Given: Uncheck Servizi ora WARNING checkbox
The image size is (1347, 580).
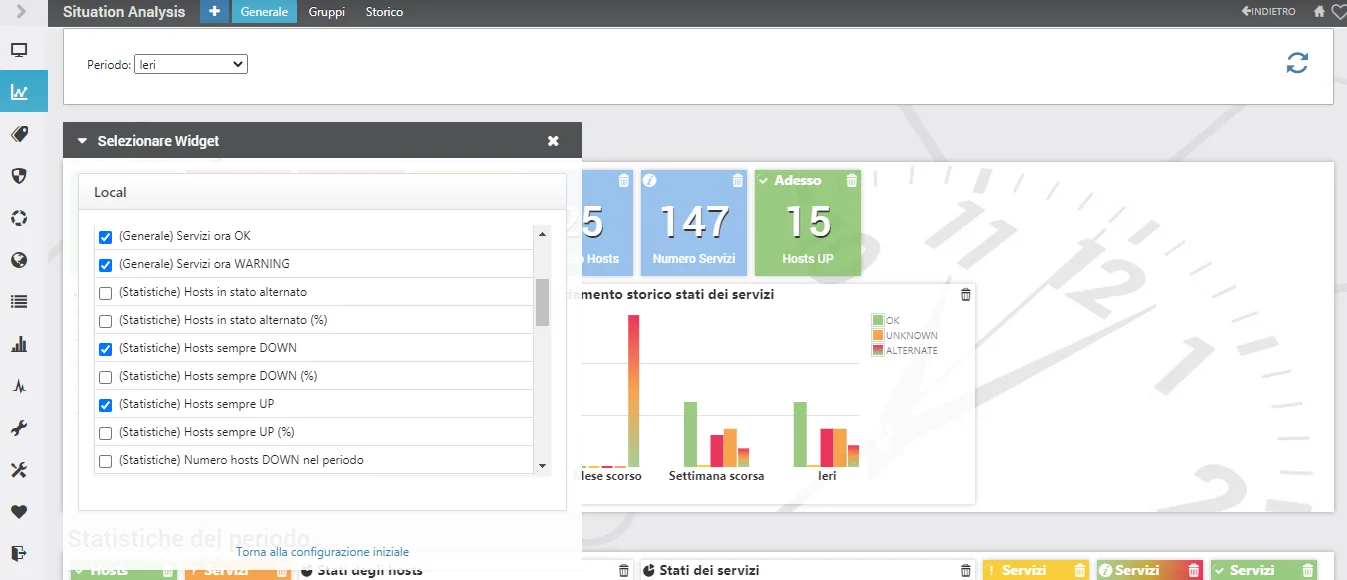Looking at the screenshot, I should (x=105, y=265).
